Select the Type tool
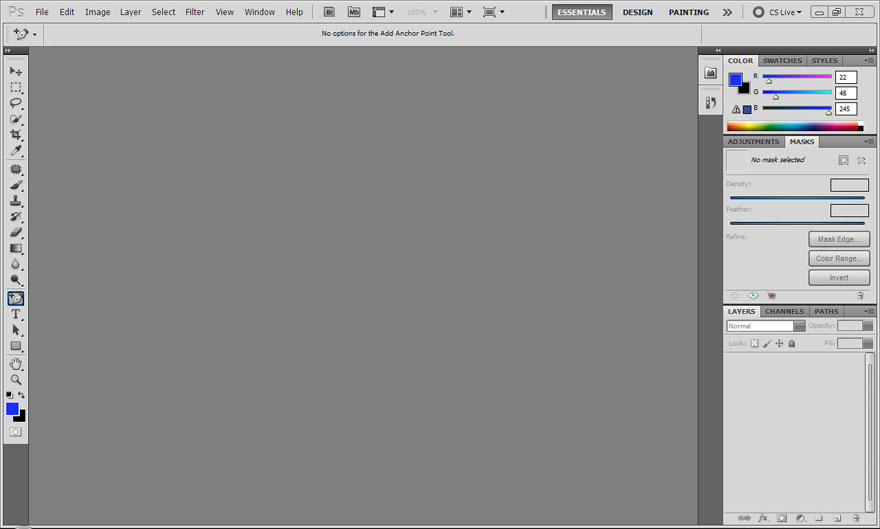This screenshot has height=529, width=880. tap(16, 314)
